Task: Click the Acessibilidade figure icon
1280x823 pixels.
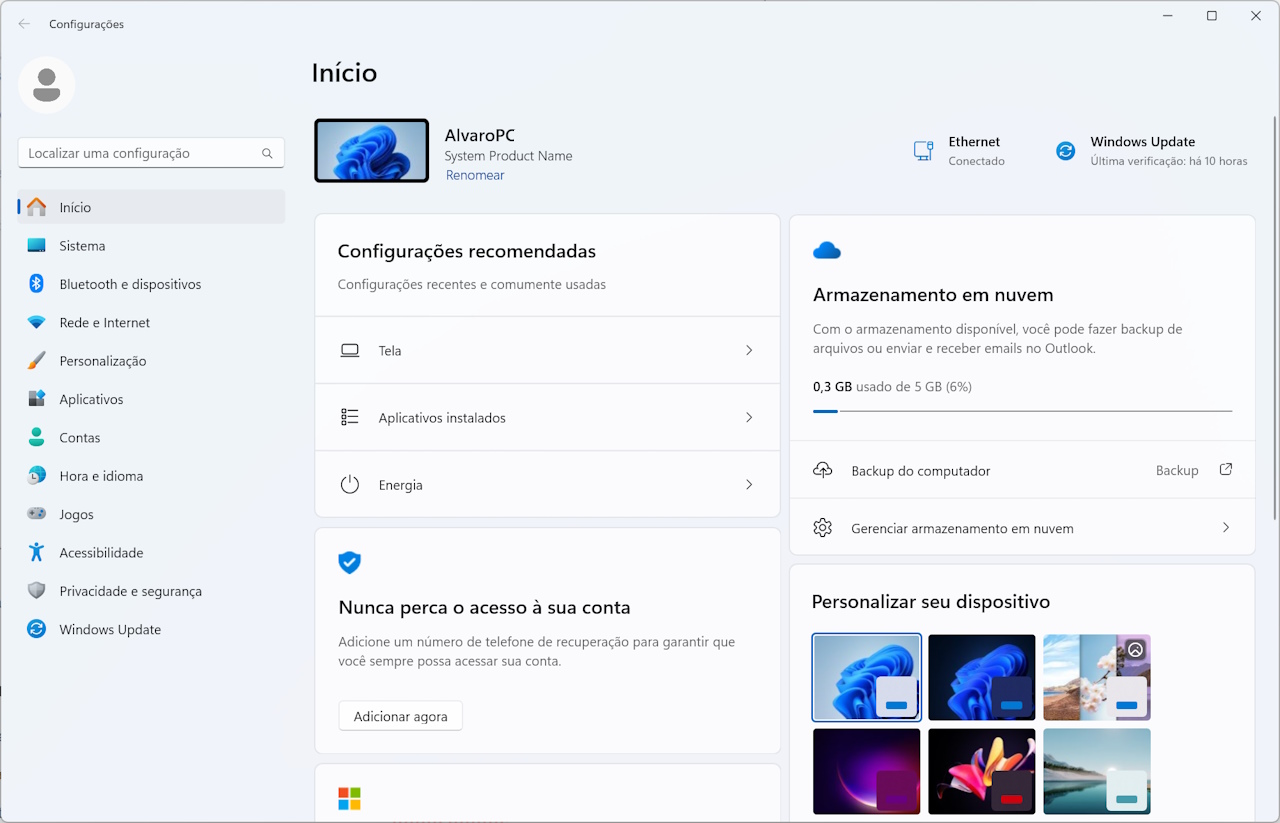Action: pos(37,552)
